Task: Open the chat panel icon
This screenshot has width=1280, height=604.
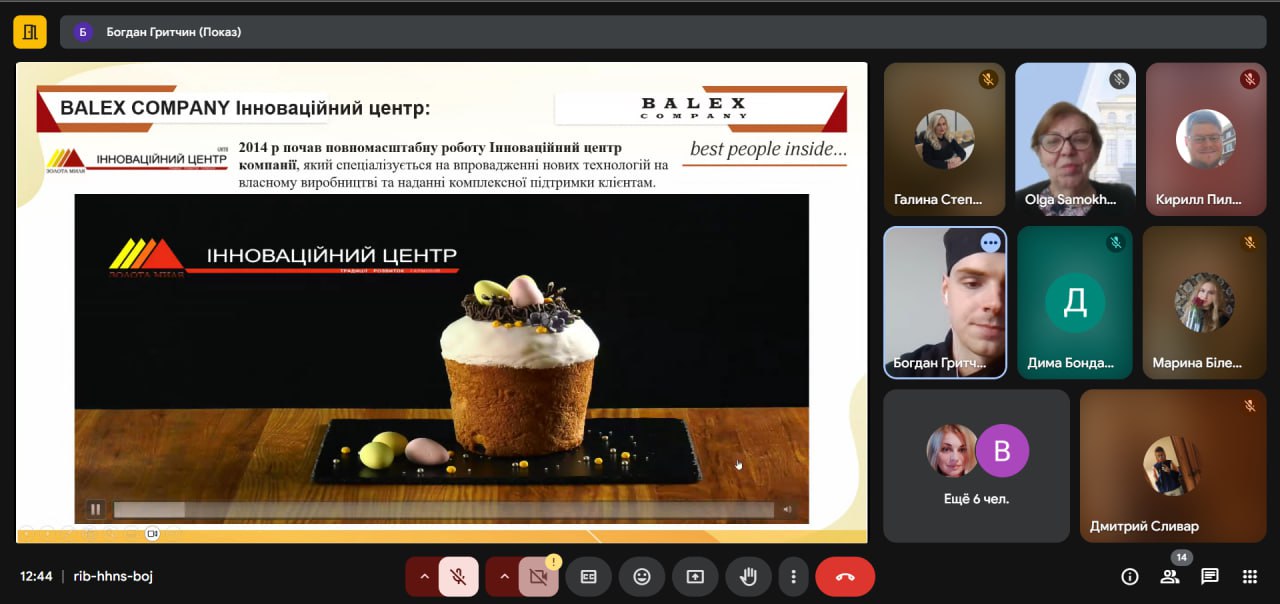Action: [x=1209, y=577]
